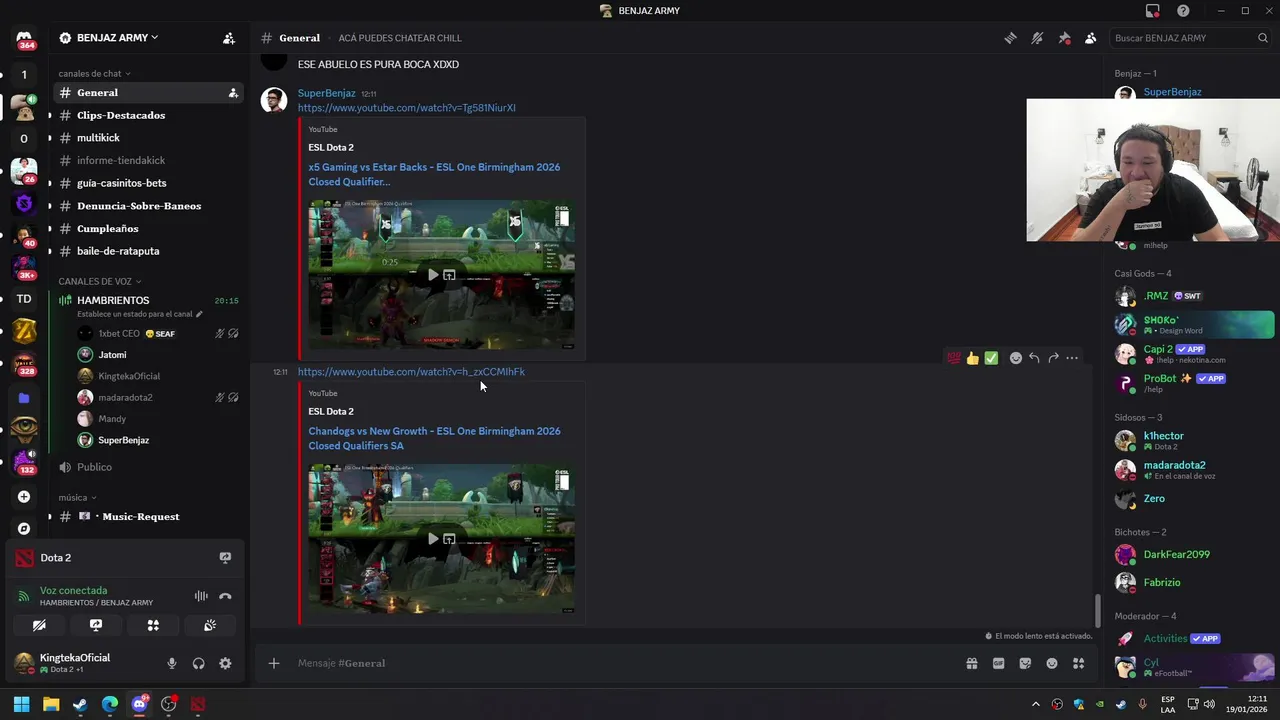Open the TD server in server list

(24, 299)
